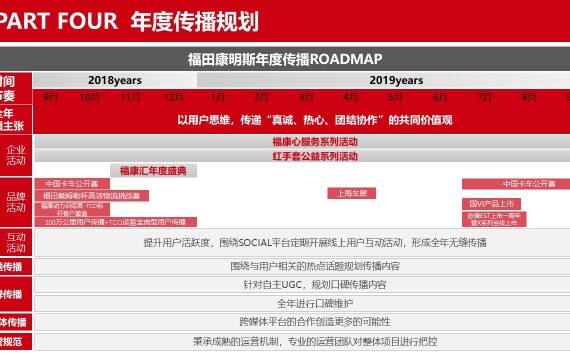Select the '福田戴姆勒杯高效物流挑战赛' block
The image size is (570, 360).
coord(92,196)
